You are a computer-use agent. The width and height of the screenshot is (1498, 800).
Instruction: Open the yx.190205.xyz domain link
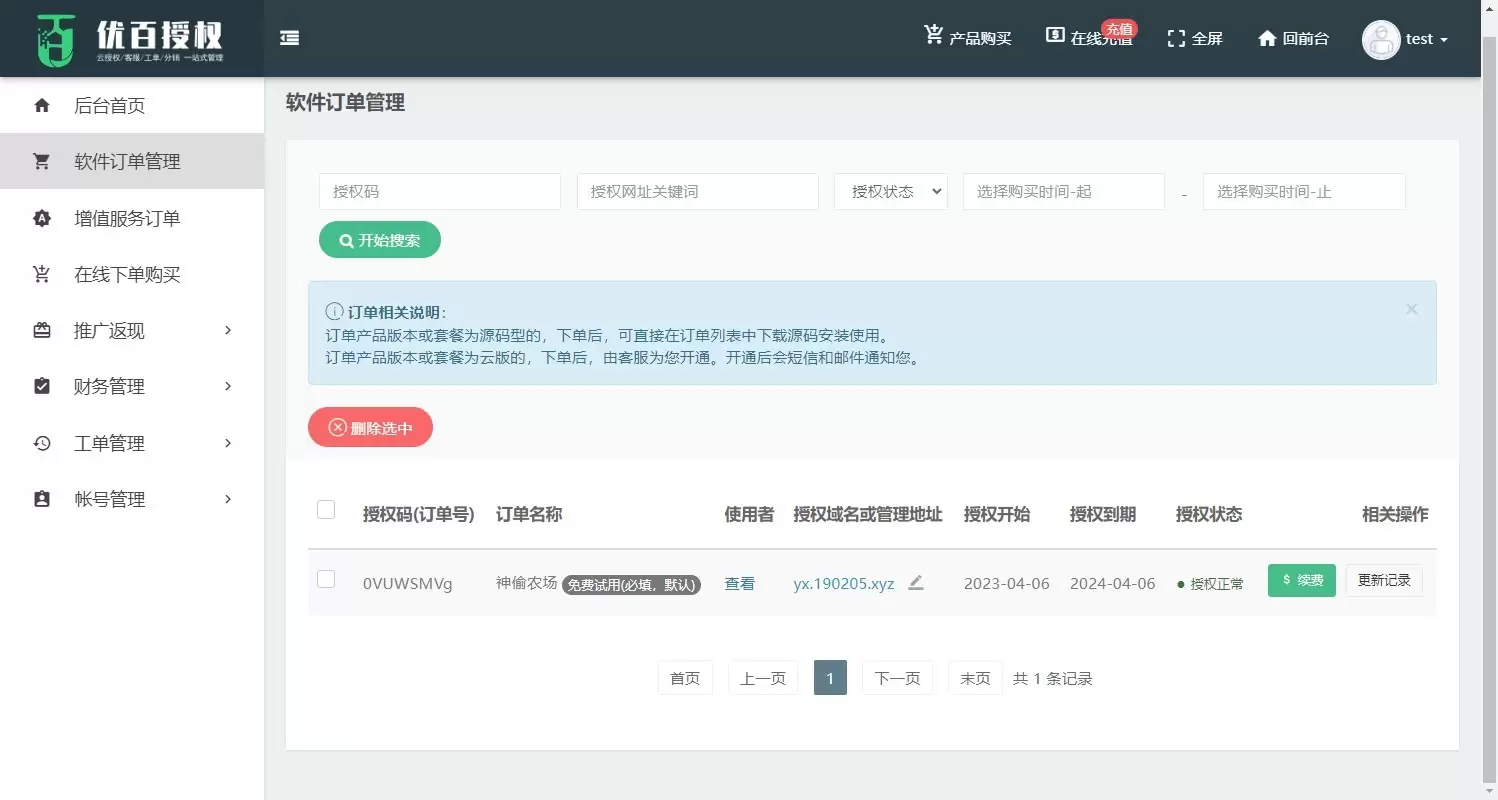tap(844, 584)
